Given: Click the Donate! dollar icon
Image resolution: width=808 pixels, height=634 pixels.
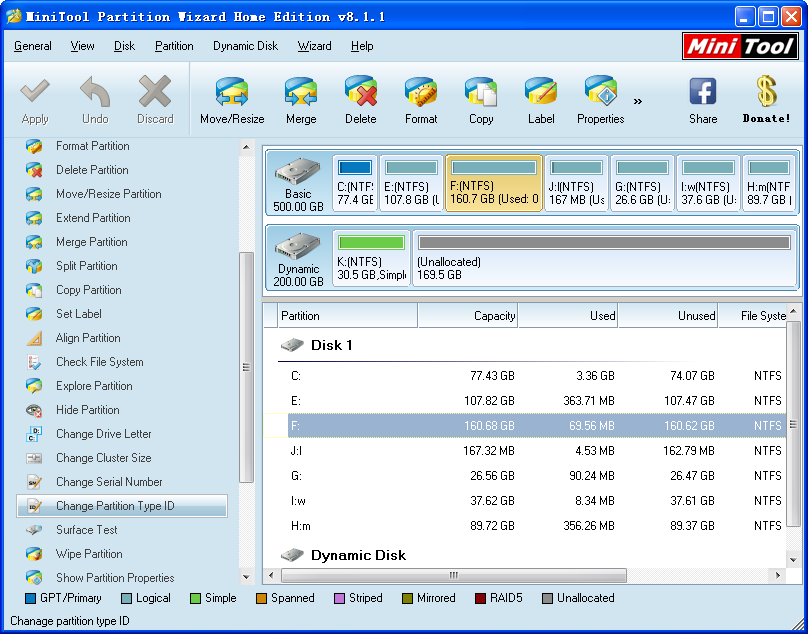Looking at the screenshot, I should point(766,99).
